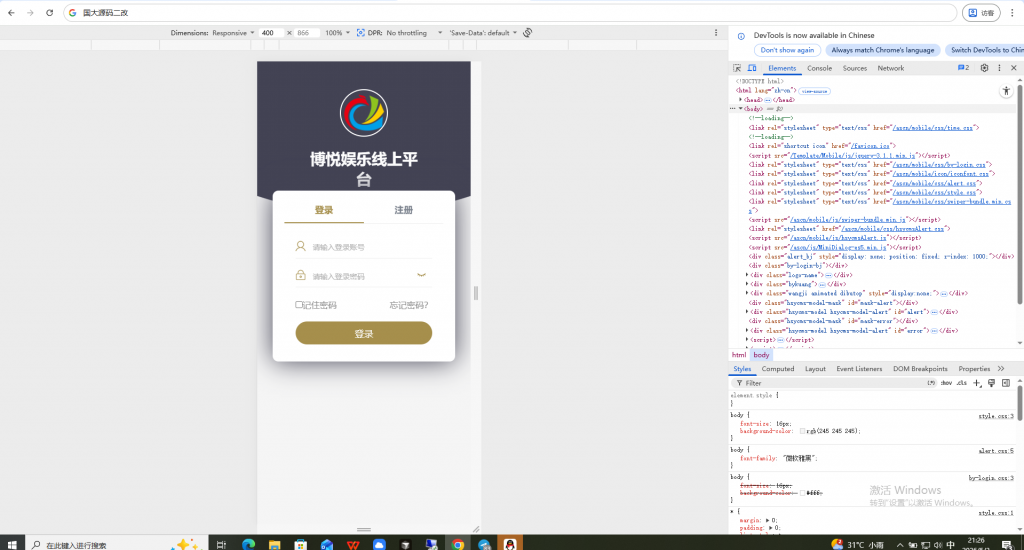
Task: Open the Dimensions Responsive dropdown
Action: pyautogui.click(x=232, y=33)
